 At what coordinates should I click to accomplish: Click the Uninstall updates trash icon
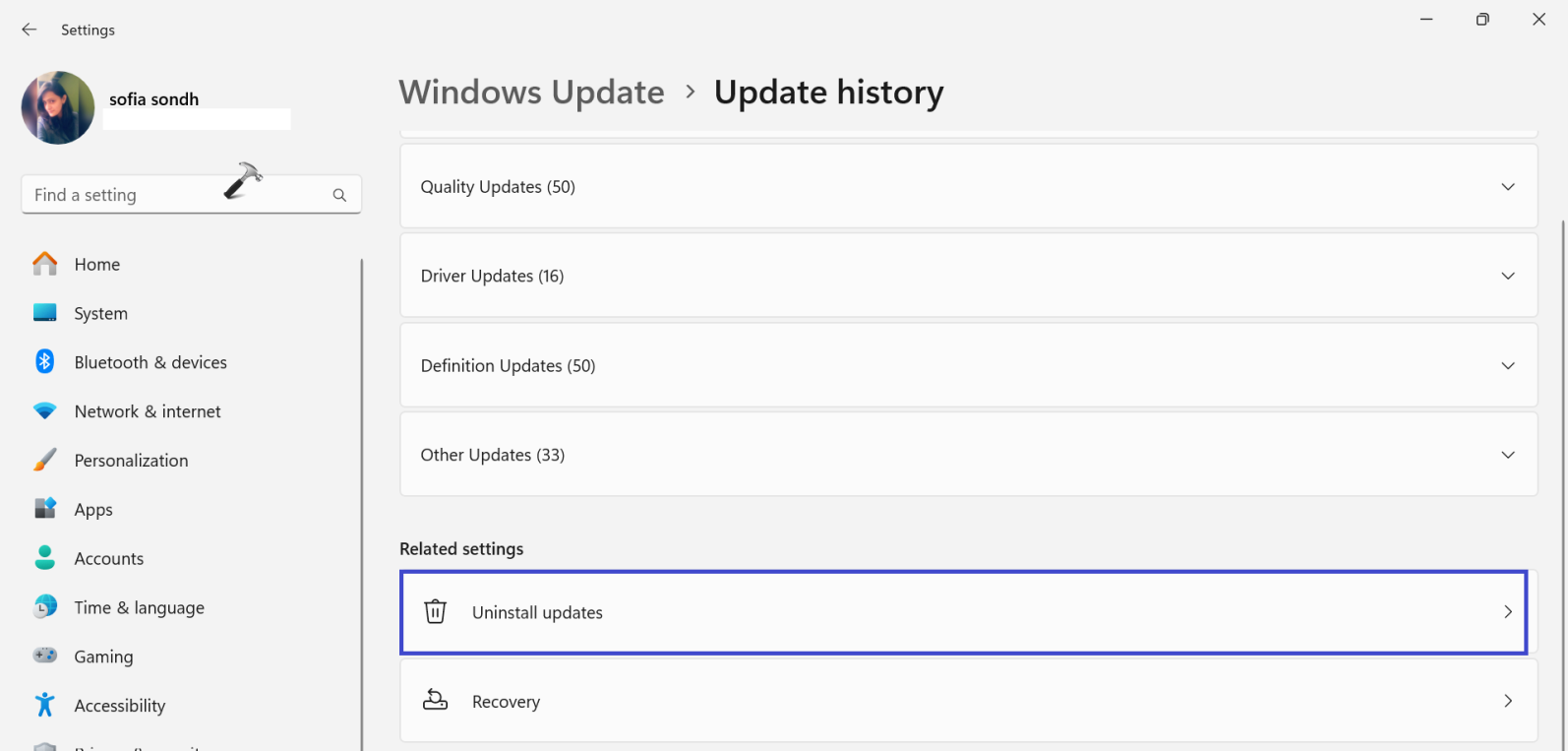tap(435, 611)
